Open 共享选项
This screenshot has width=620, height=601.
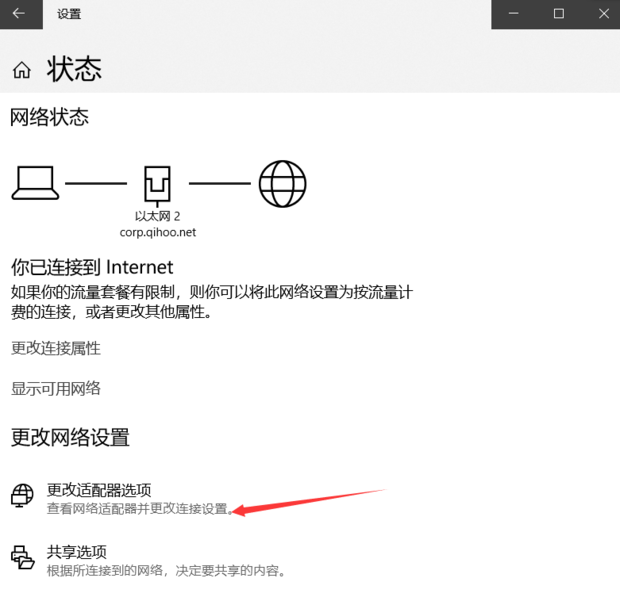(x=77, y=552)
